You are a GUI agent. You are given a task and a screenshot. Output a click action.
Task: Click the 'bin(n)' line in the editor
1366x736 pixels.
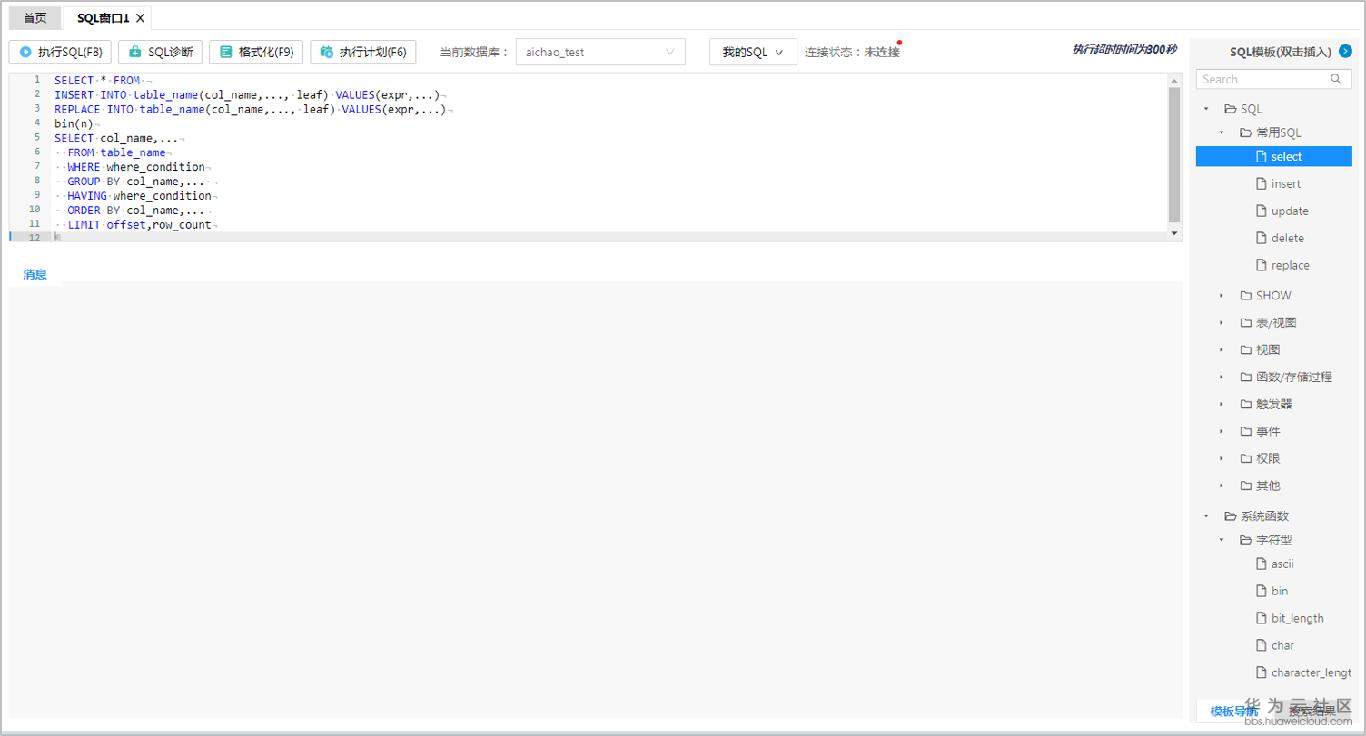[73, 124]
